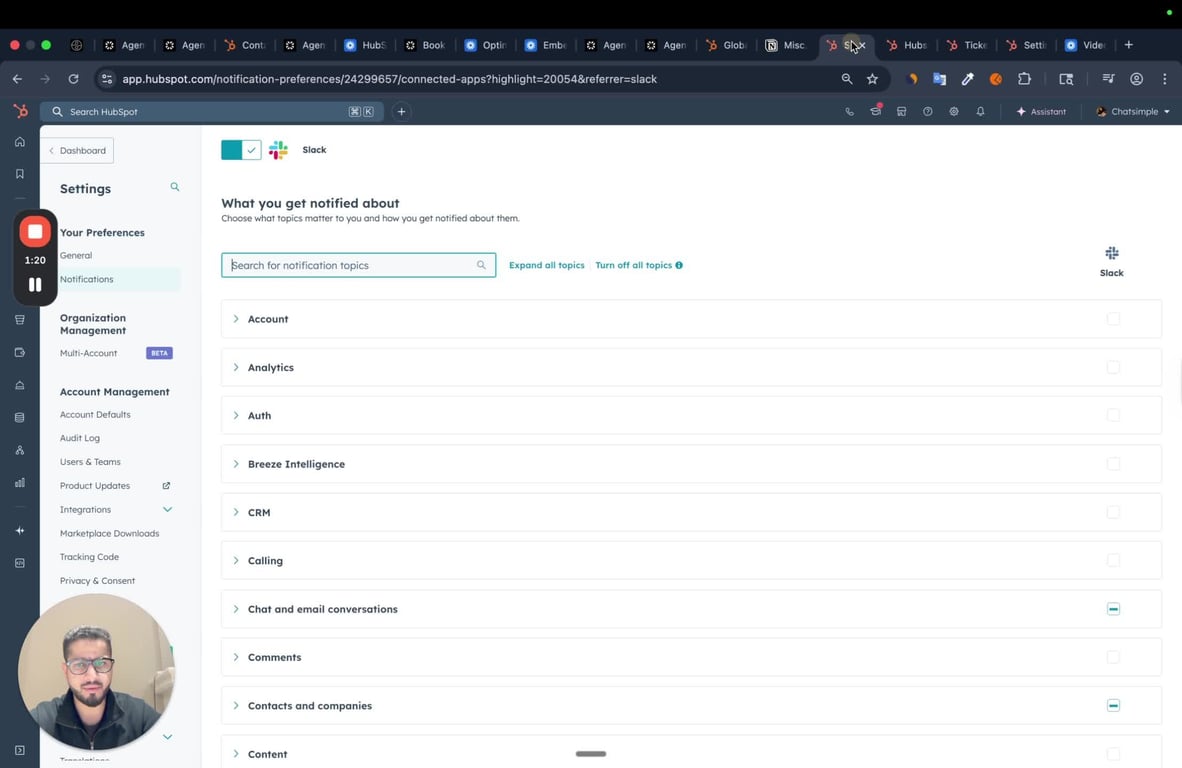Click the plus icon beside HubSpot search

402,112
